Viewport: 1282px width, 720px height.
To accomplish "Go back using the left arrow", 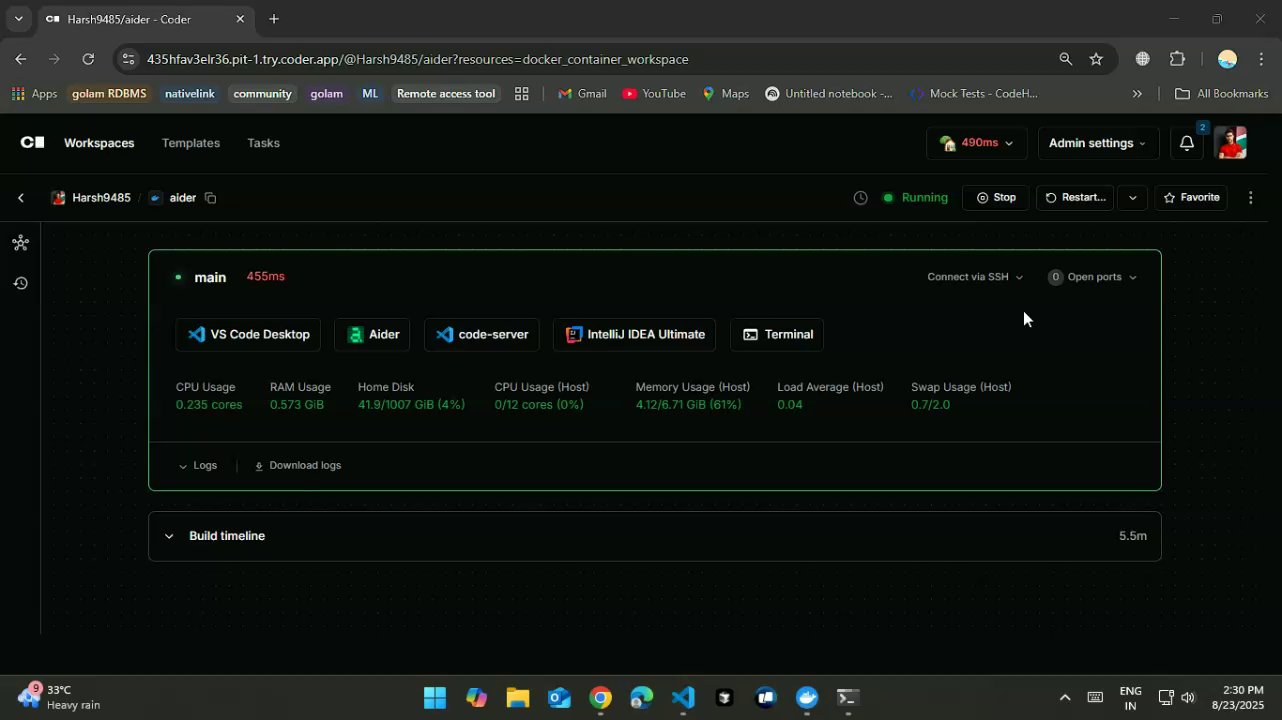I will [x=20, y=198].
